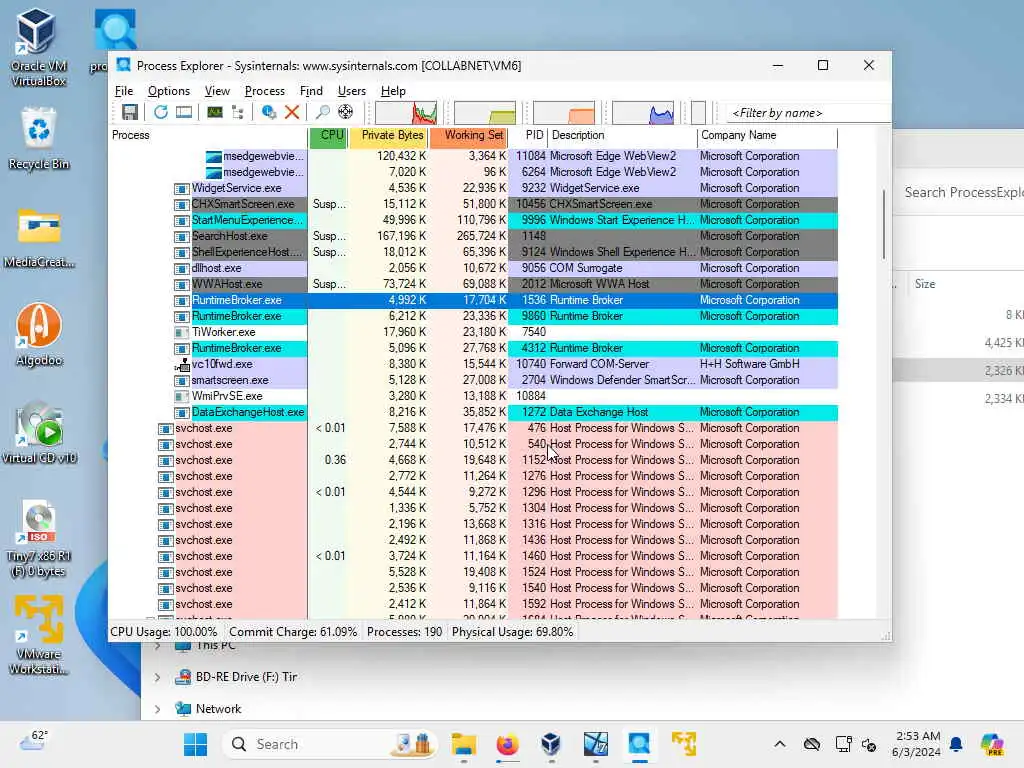Open the Help menu

[393, 91]
